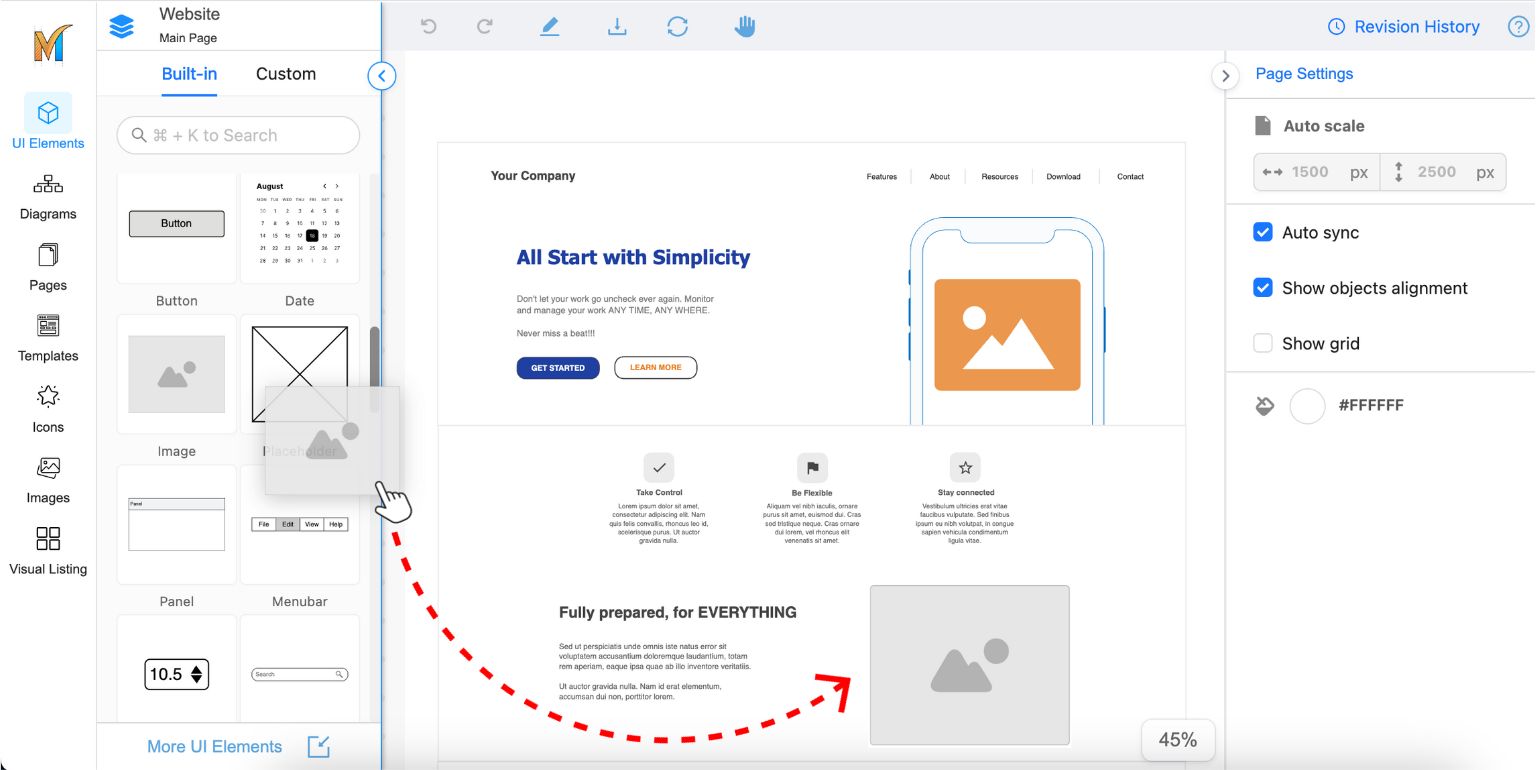Screen dimensions: 1536x770
Task: Enable the Show grid checkbox
Action: (x=1263, y=343)
